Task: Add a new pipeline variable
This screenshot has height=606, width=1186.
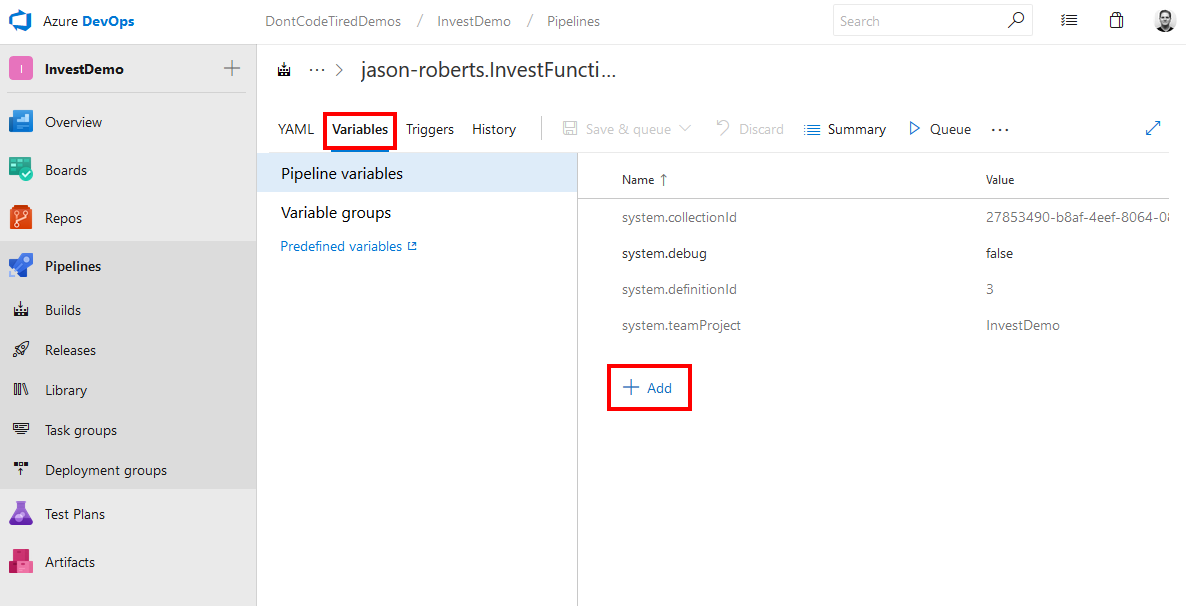Action: coord(648,387)
